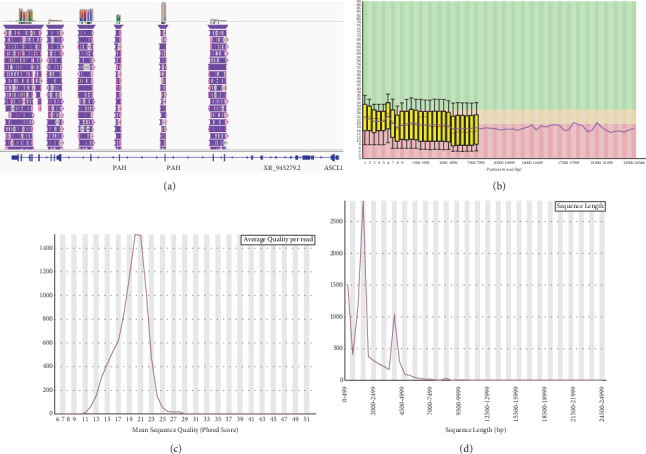Click the second PAH label in gene track
This screenshot has height=454, width=646.
click(173, 168)
